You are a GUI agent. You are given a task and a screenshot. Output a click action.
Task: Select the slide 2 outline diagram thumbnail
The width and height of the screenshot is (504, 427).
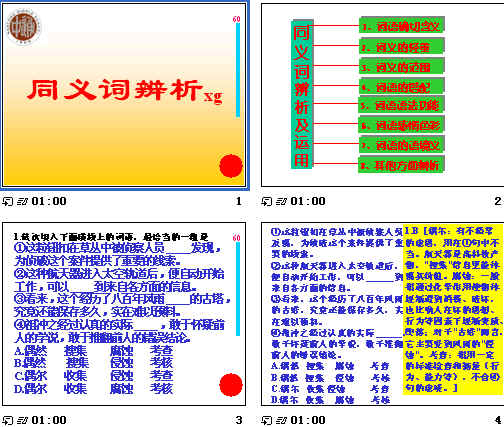coord(382,95)
